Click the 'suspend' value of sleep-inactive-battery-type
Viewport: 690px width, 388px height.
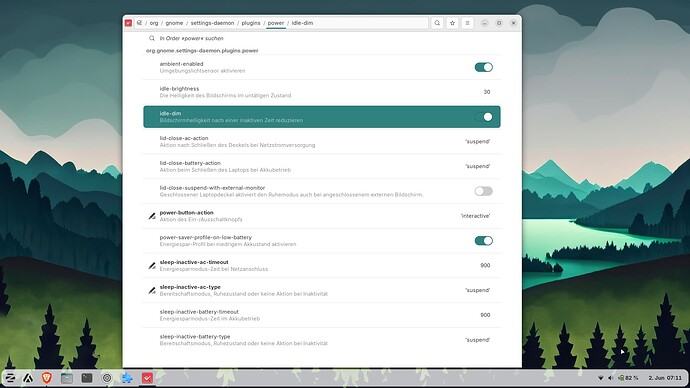[x=477, y=340]
